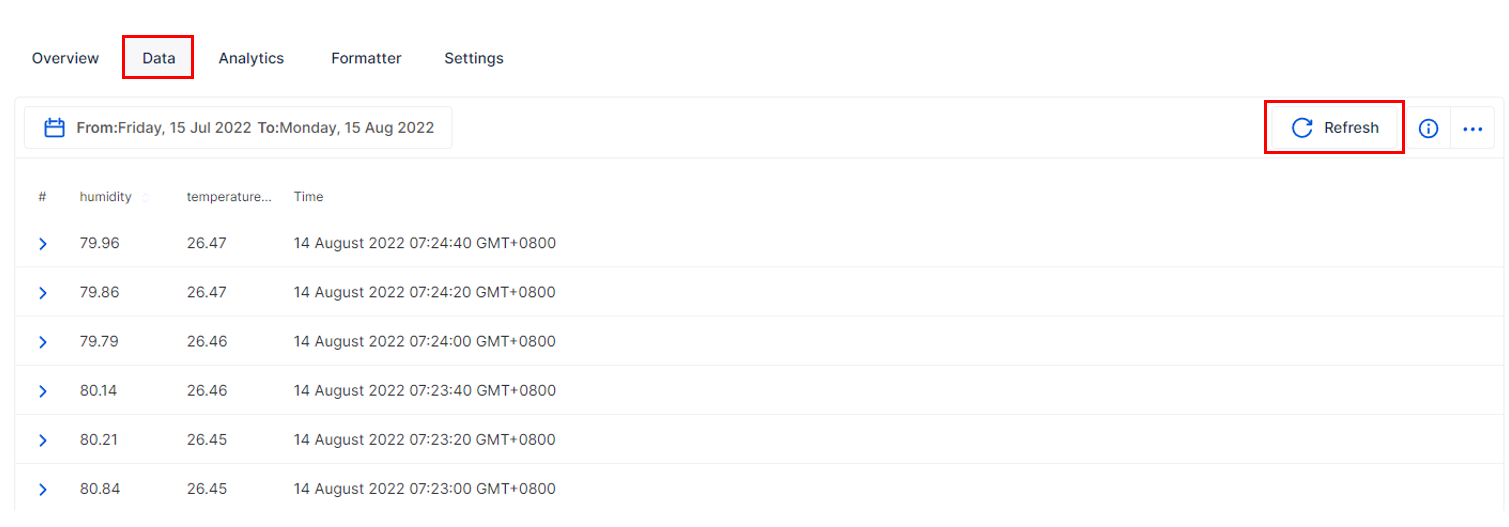Viewport: 1509px width, 527px height.
Task: Click the Refresh button
Action: [1335, 127]
